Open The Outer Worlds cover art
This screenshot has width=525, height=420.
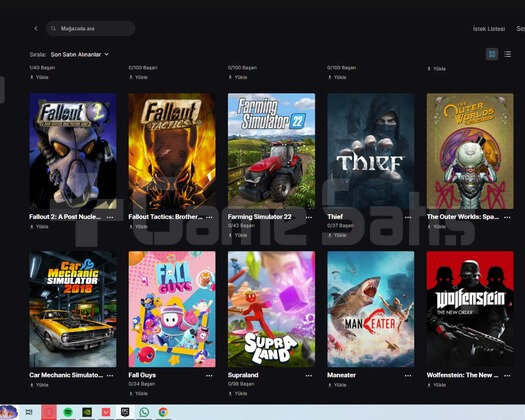point(470,151)
